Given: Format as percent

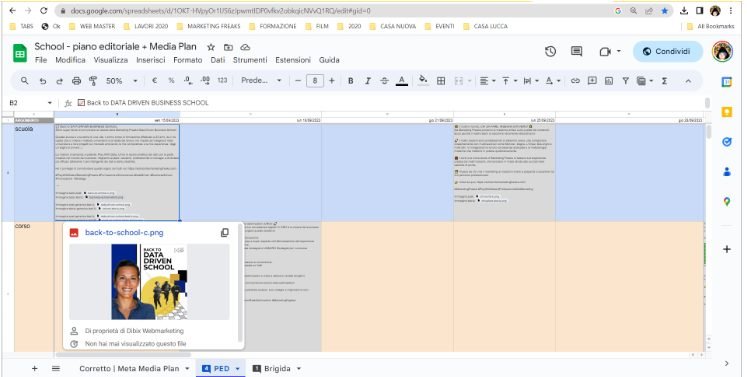Looking at the screenshot, I should 171,81.
